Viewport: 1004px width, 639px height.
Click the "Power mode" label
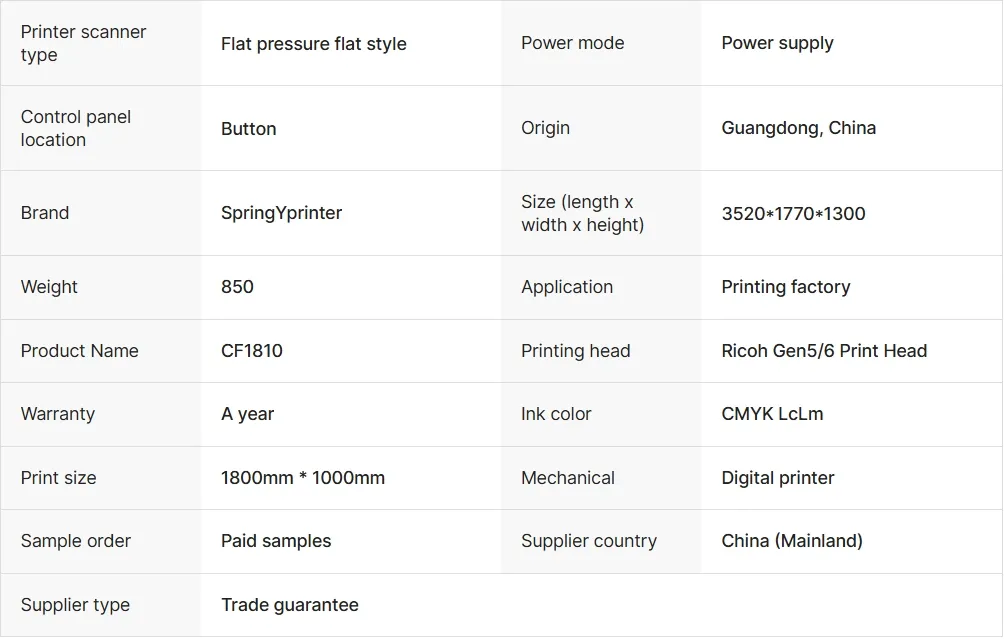572,43
